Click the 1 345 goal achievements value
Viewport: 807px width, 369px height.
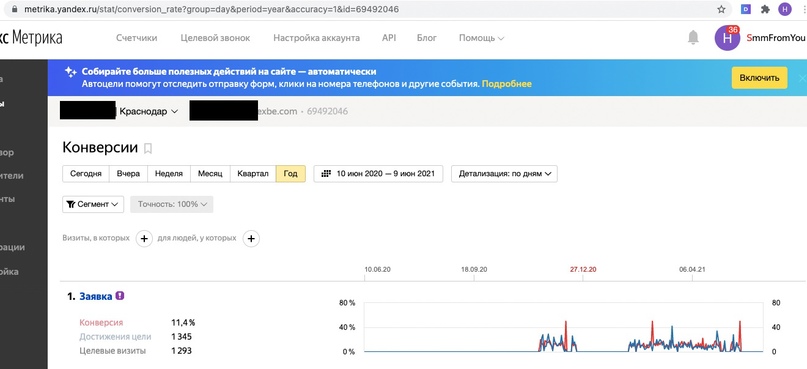181,337
